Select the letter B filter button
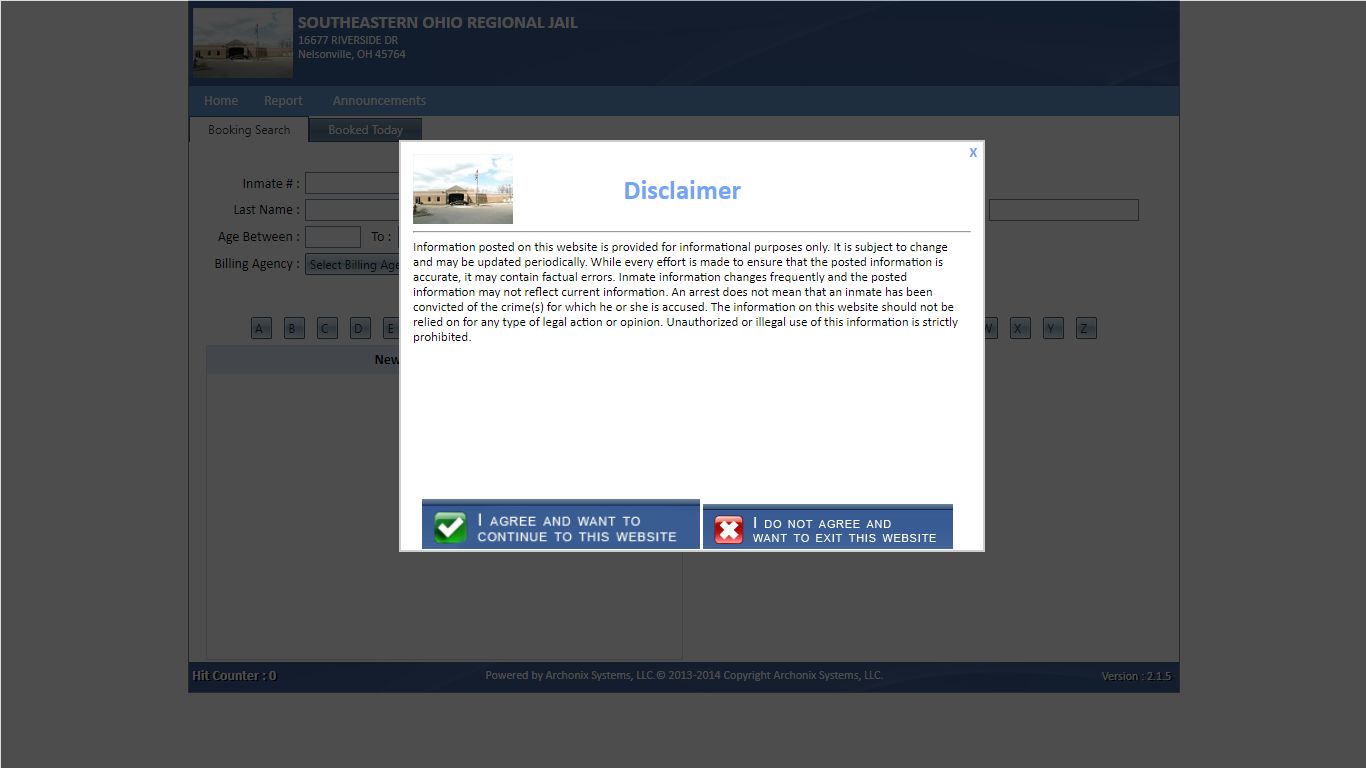Screen dimensions: 1366x768 tap(294, 328)
